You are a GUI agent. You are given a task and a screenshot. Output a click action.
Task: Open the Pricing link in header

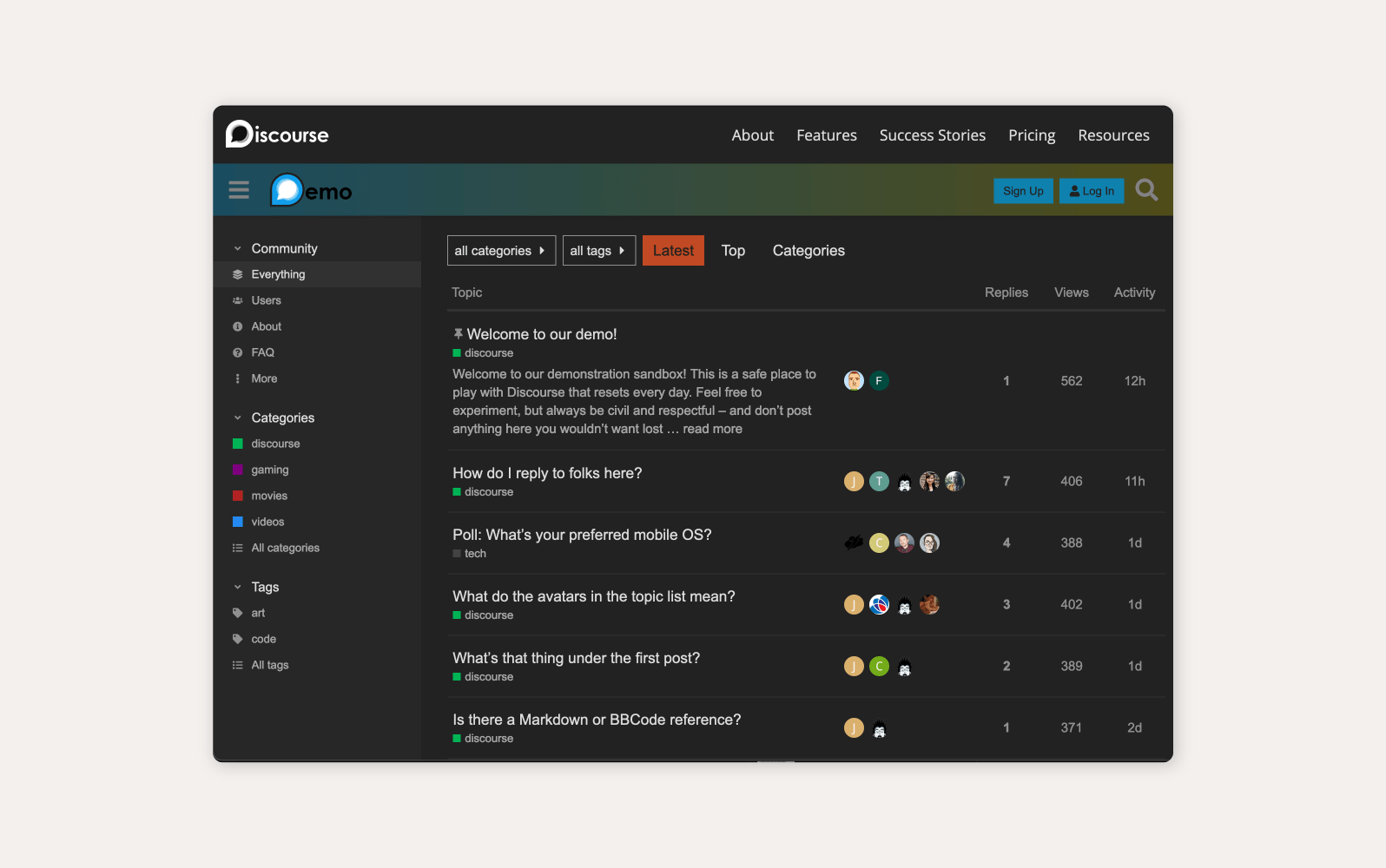(x=1031, y=135)
